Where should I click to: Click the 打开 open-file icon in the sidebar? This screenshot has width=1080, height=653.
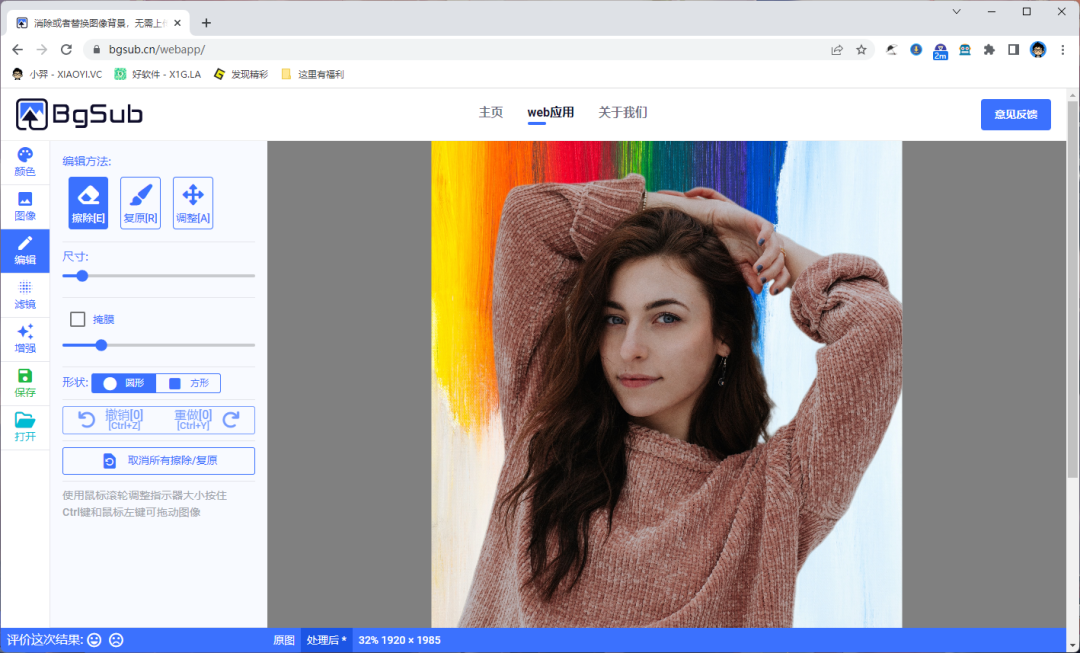point(25,427)
